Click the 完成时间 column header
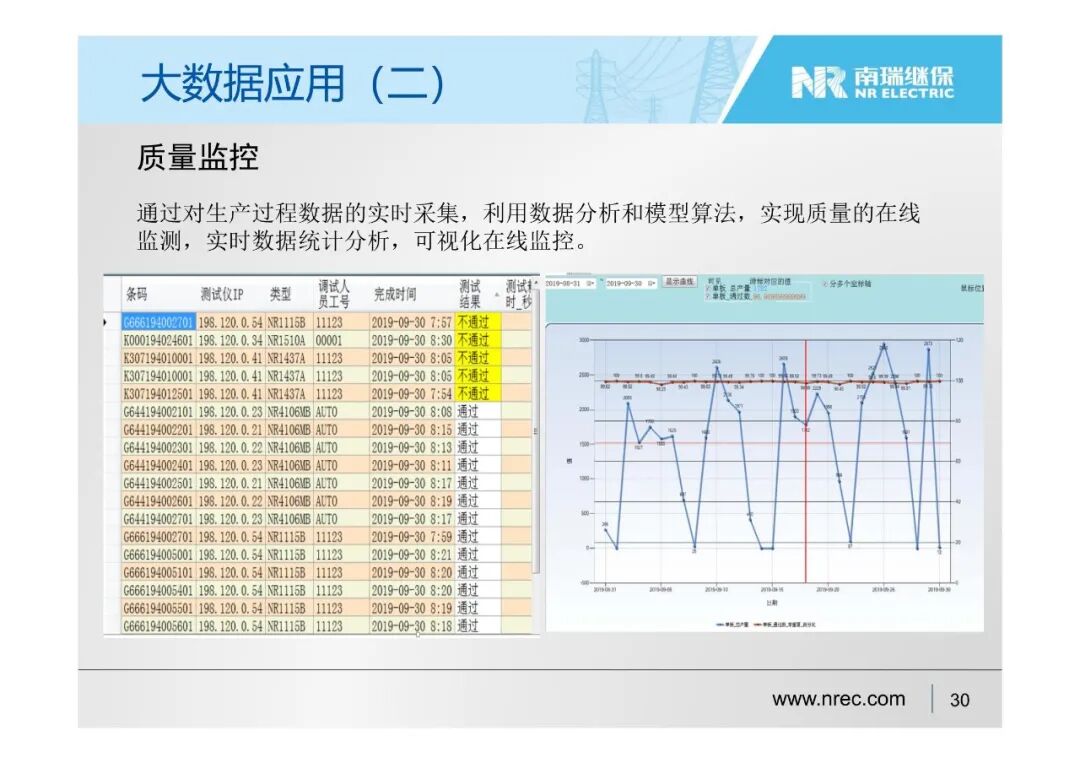Viewport: 1080px width, 763px height. click(395, 295)
